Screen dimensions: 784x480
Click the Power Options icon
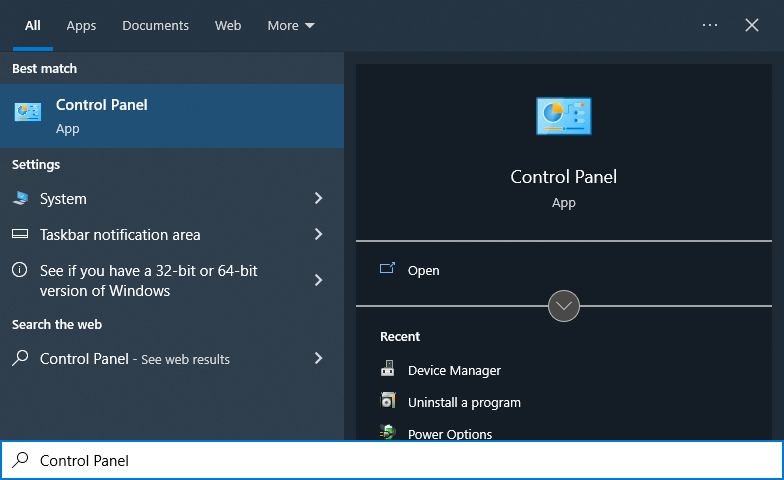pyautogui.click(x=388, y=432)
